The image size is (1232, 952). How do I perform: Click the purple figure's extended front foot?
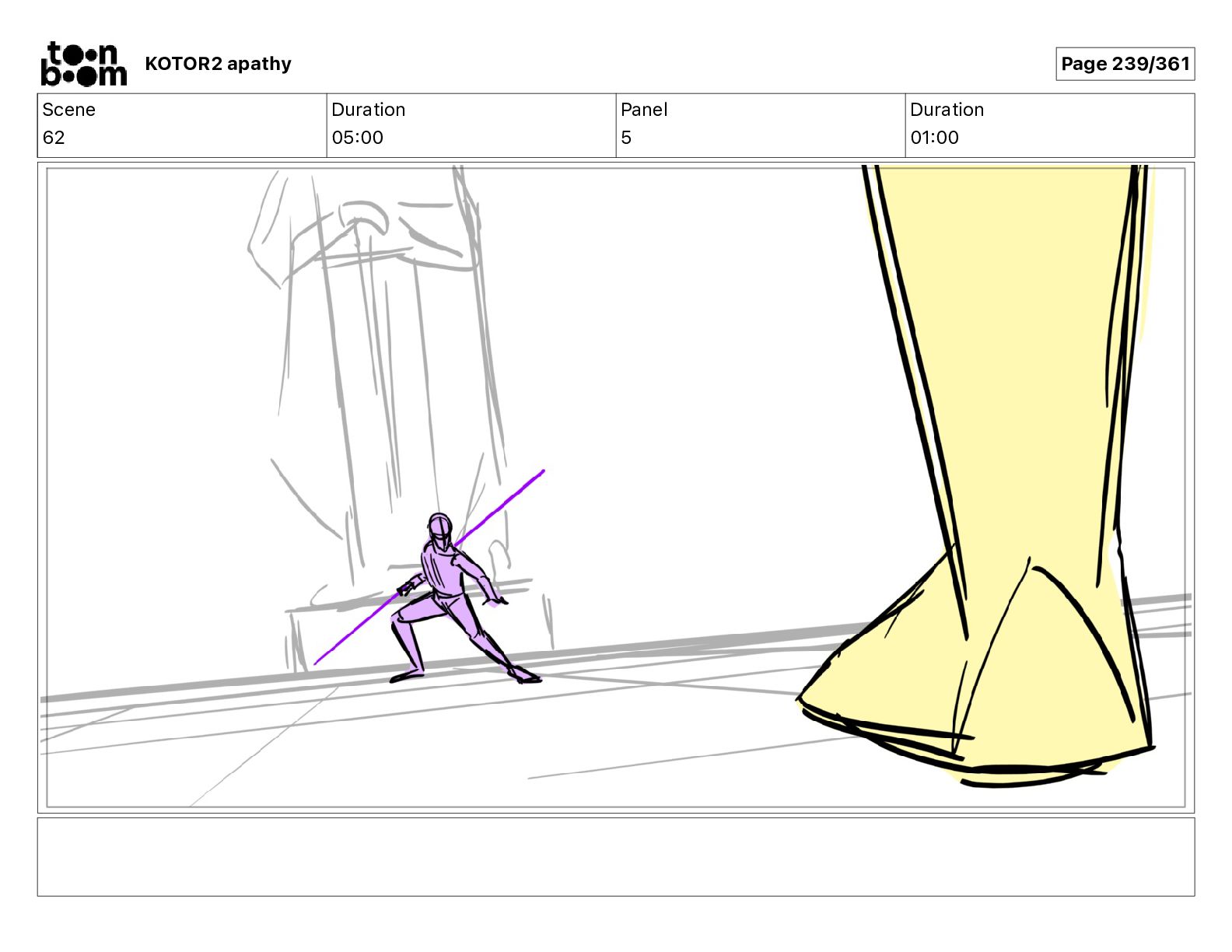(x=527, y=677)
